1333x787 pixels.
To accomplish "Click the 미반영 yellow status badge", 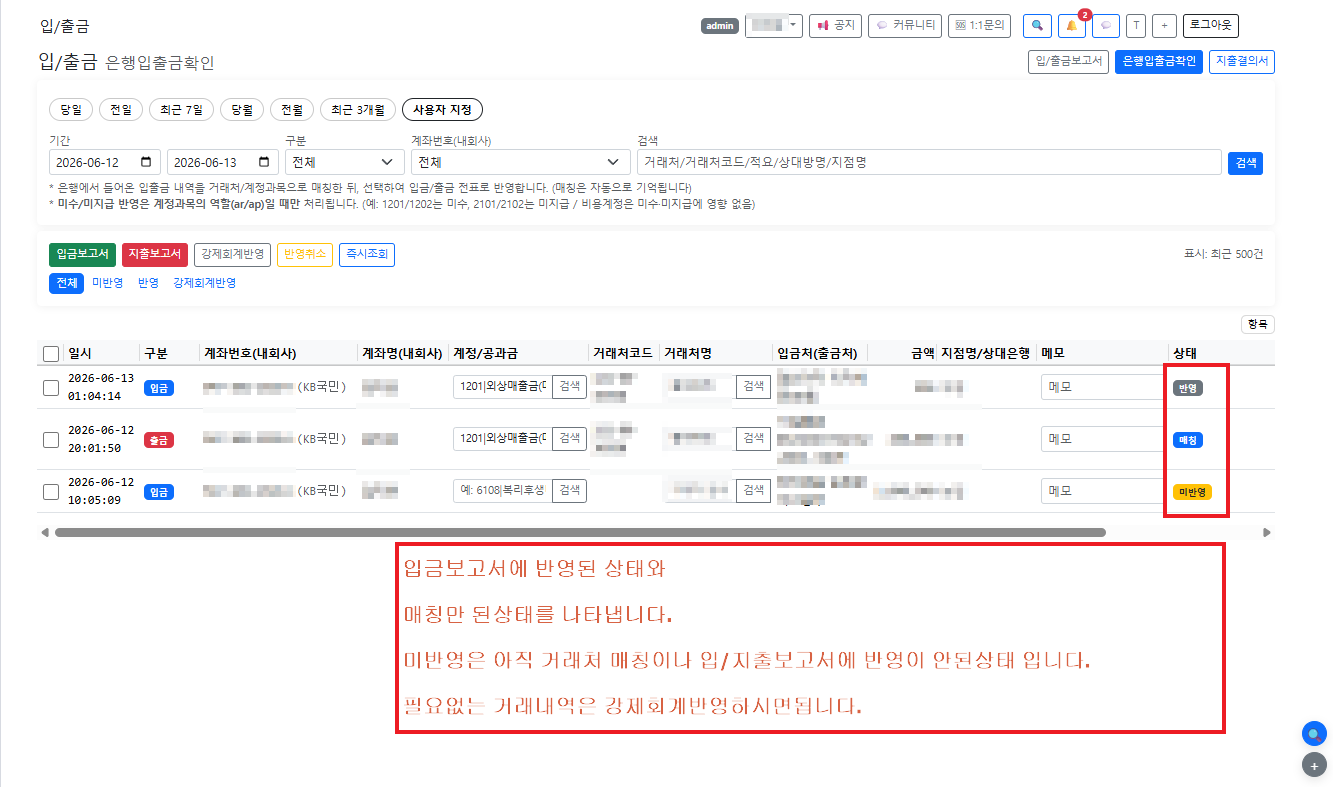I will [x=1192, y=492].
